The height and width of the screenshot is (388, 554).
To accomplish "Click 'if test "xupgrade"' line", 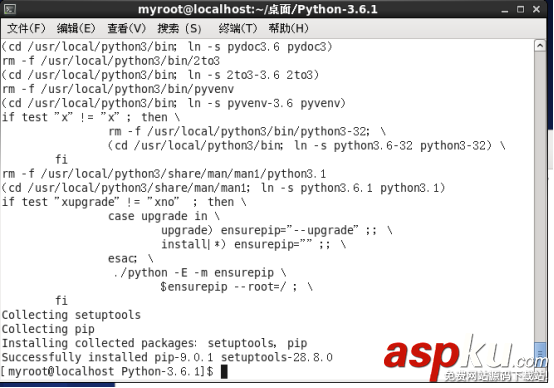I will pyautogui.click(x=124, y=202).
